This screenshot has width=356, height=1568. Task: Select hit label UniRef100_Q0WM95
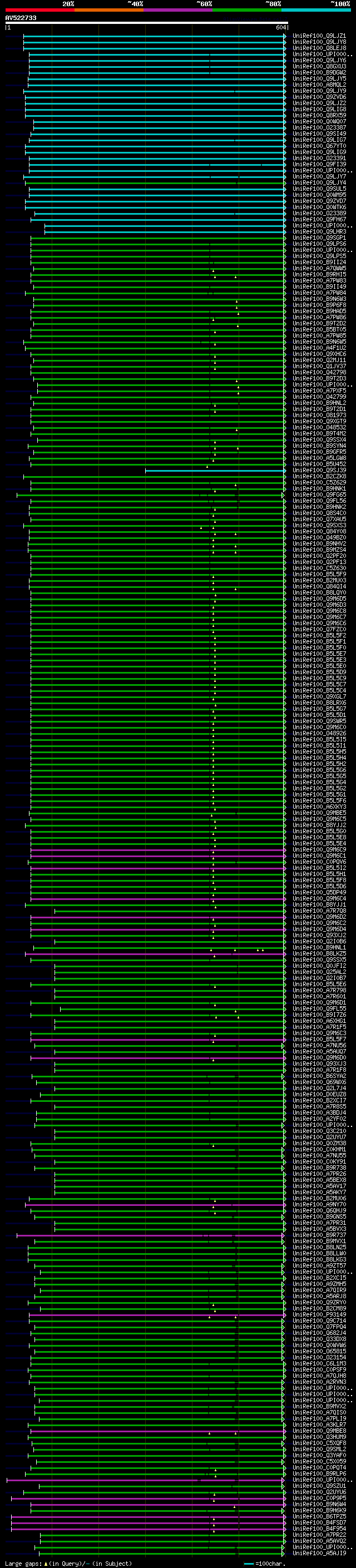319,195
